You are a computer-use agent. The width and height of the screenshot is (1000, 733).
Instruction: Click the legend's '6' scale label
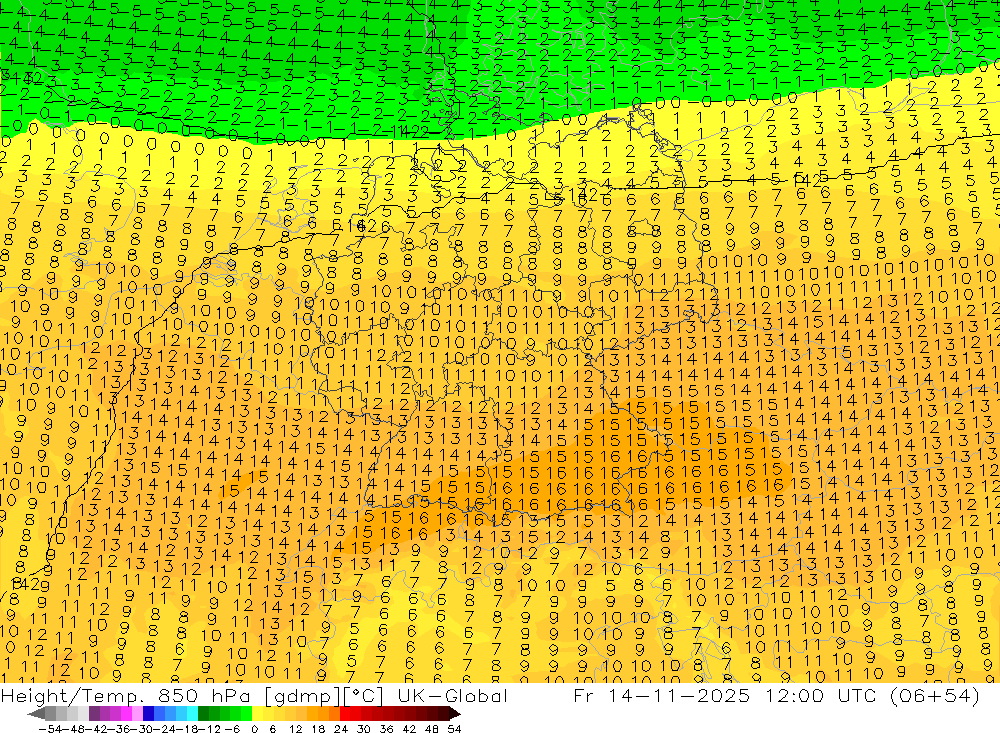pos(272,729)
